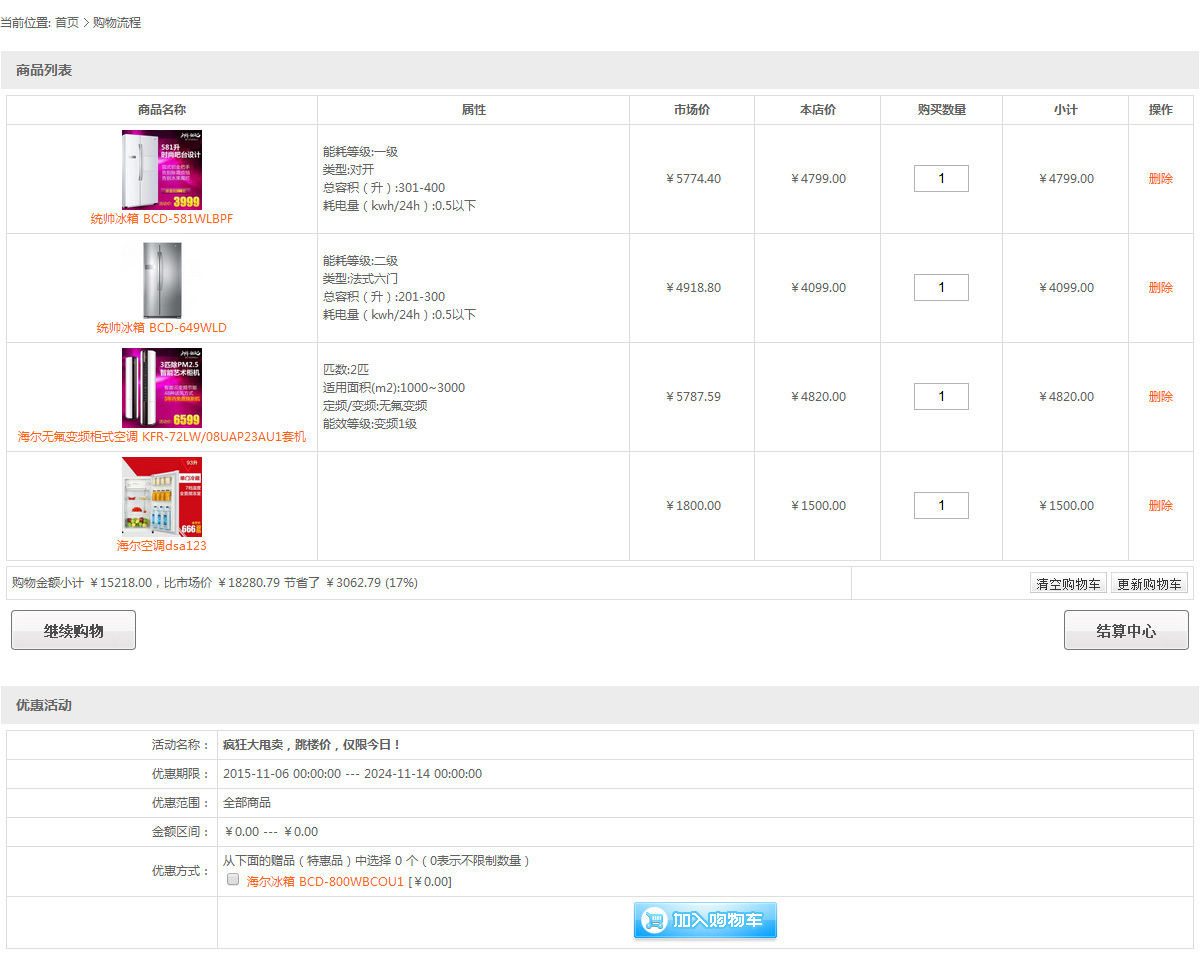Focus quantity field for KFR-72LW air conditioner
The height and width of the screenshot is (958, 1200).
point(941,397)
